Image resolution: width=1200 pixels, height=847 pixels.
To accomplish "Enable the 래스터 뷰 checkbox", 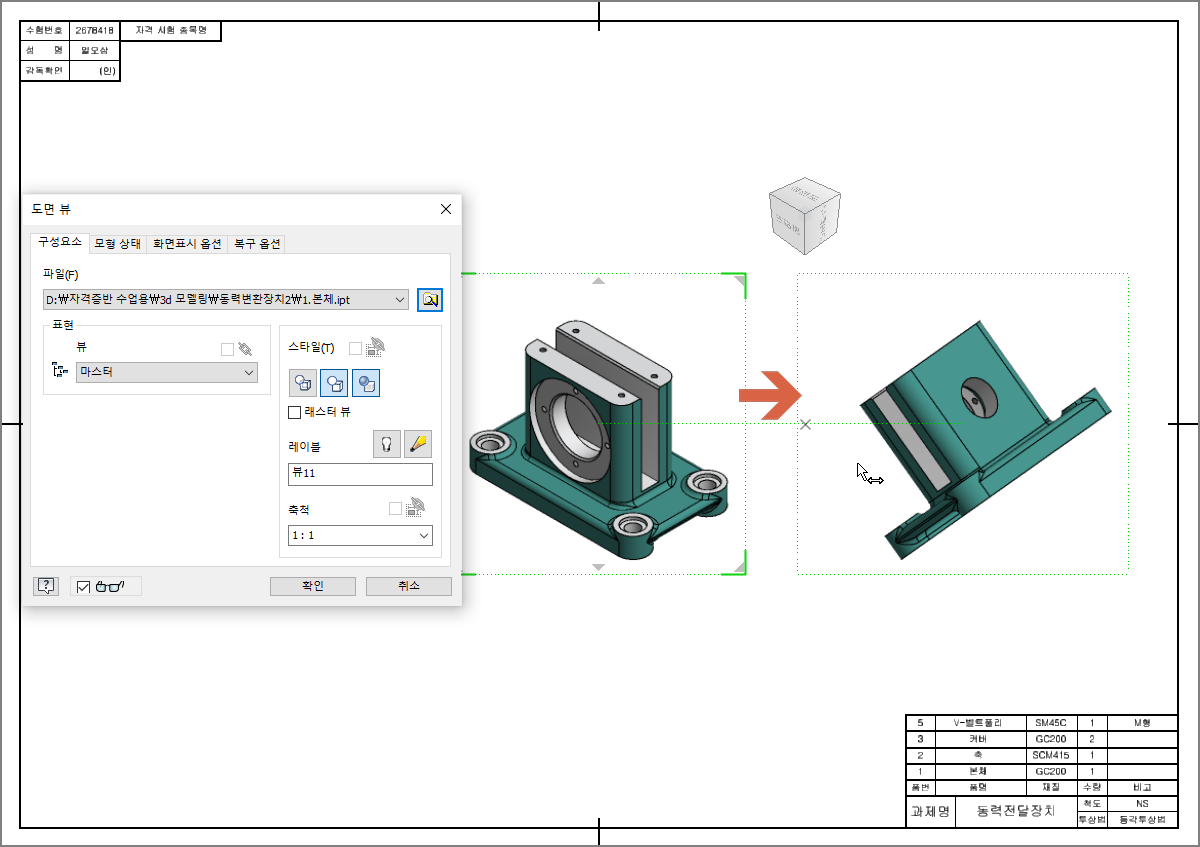I will pos(294,412).
